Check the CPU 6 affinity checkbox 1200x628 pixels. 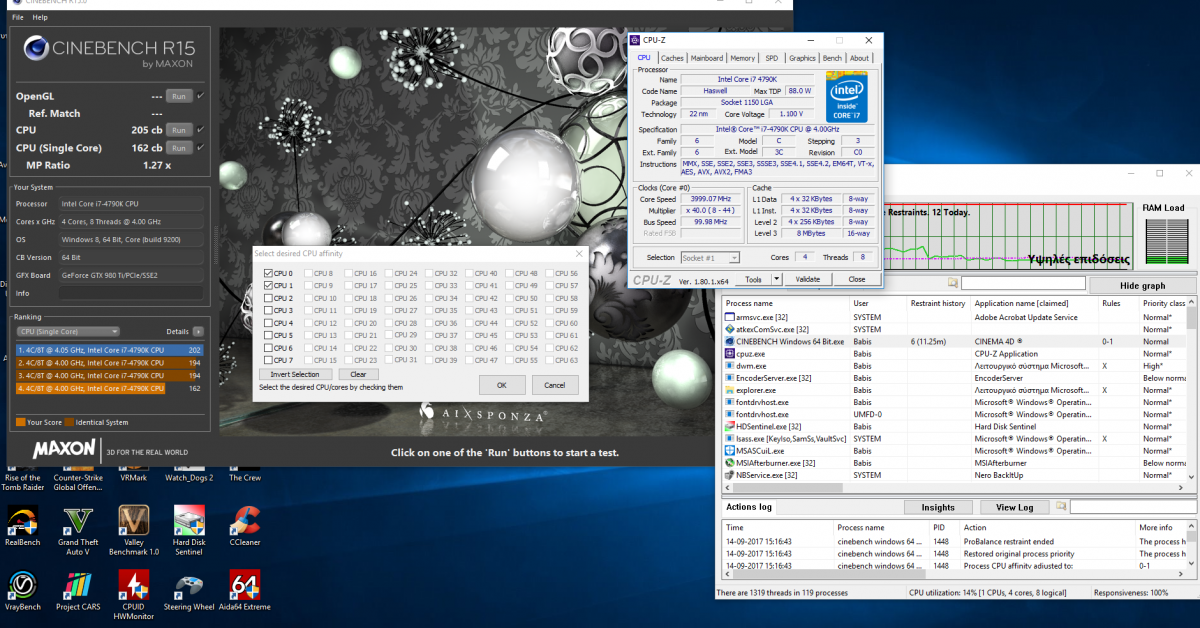[268, 348]
